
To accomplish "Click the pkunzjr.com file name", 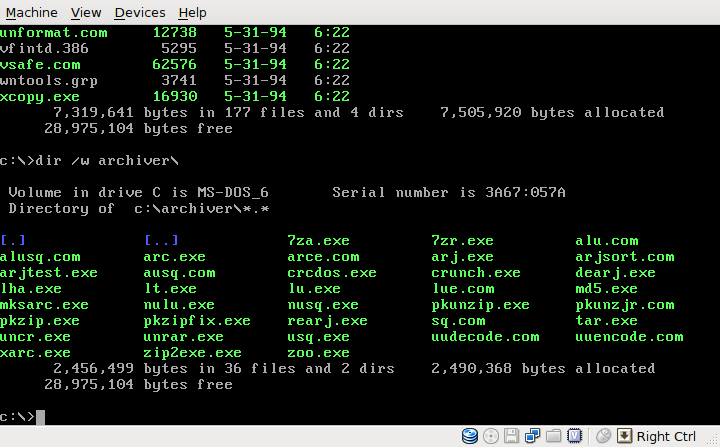I will 625,305.
